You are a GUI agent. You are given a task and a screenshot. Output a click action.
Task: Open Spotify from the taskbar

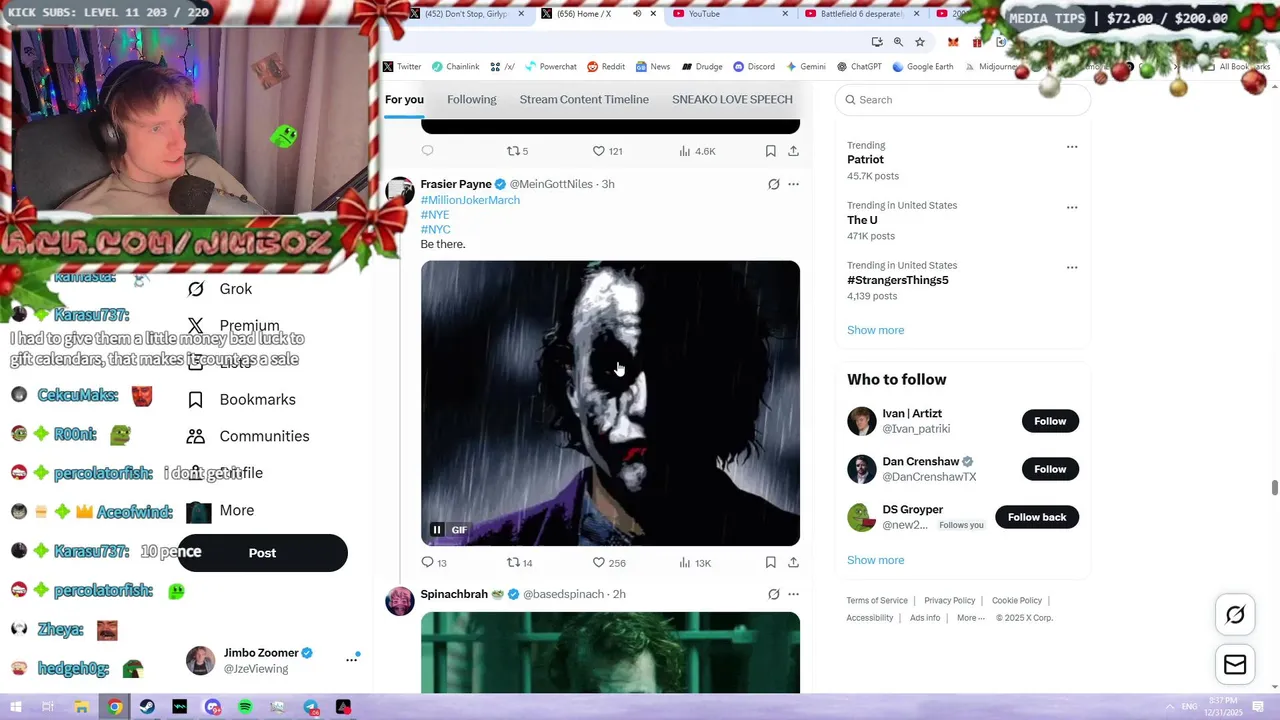point(245,707)
